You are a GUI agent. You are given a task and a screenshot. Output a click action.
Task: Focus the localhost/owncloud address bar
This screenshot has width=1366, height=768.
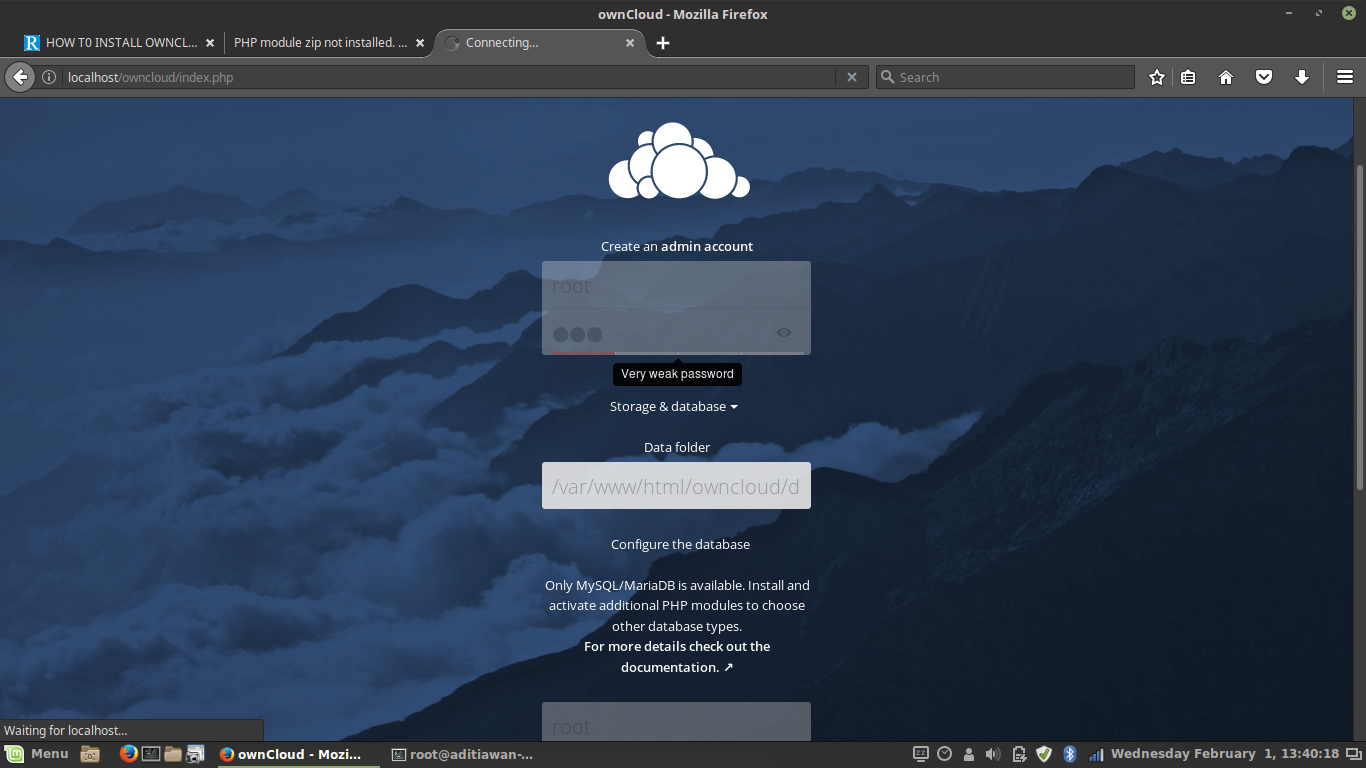tap(450, 77)
